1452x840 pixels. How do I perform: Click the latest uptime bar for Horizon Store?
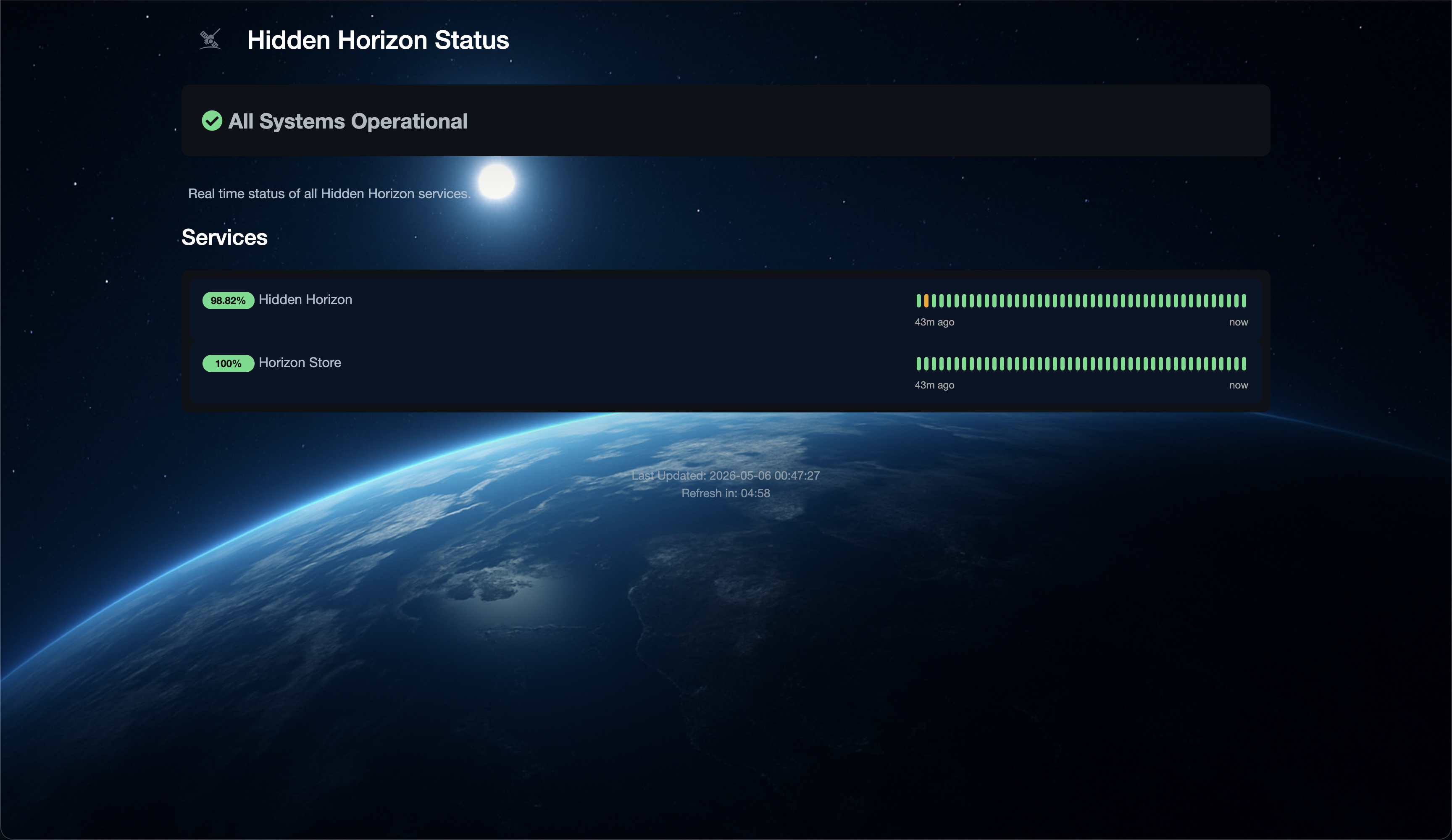(x=1244, y=364)
